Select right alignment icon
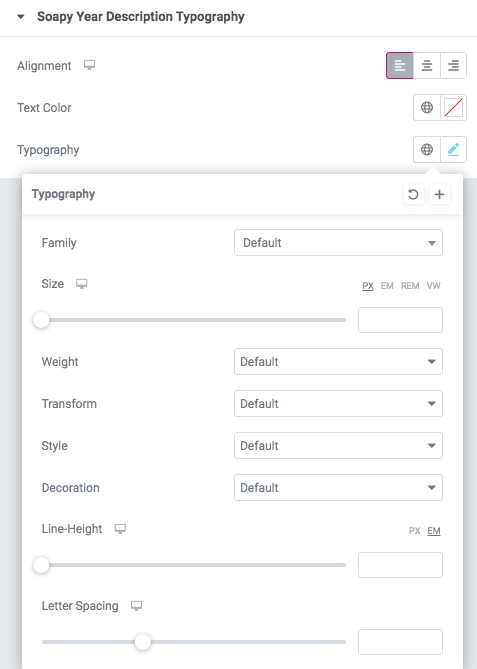 [x=453, y=66]
